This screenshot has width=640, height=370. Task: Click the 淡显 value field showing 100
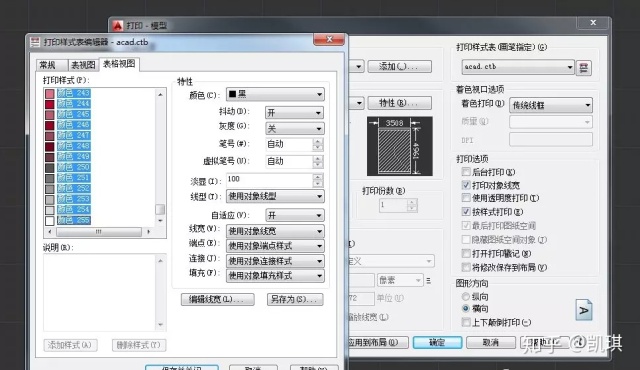point(269,179)
